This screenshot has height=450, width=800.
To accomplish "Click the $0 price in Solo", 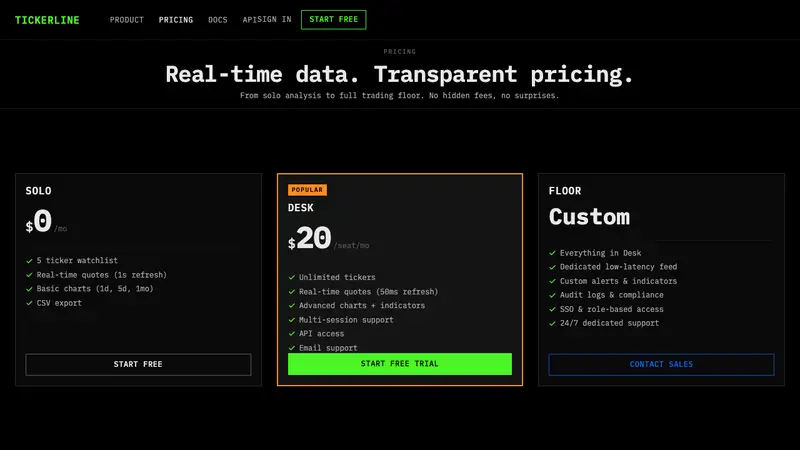I will click(39, 221).
